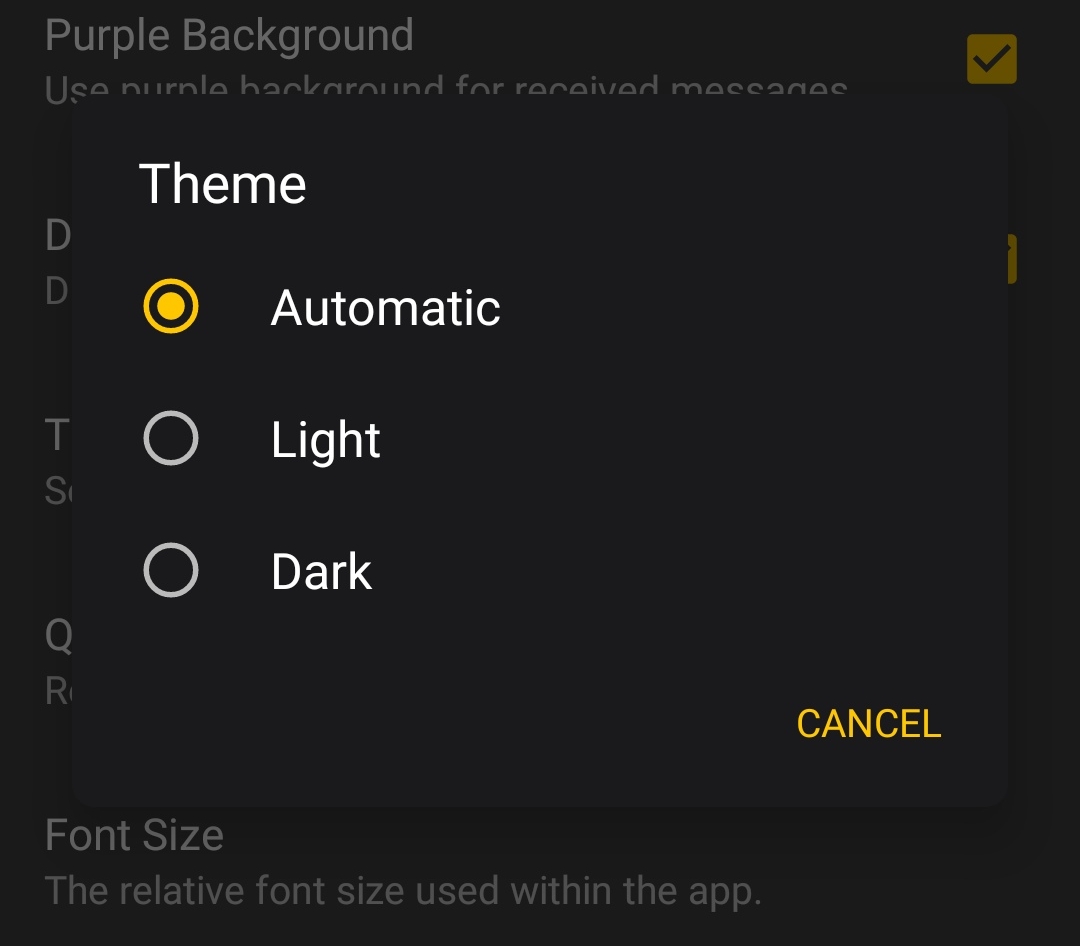Choose the Light theme radio button
This screenshot has width=1080, height=946.
[171, 438]
